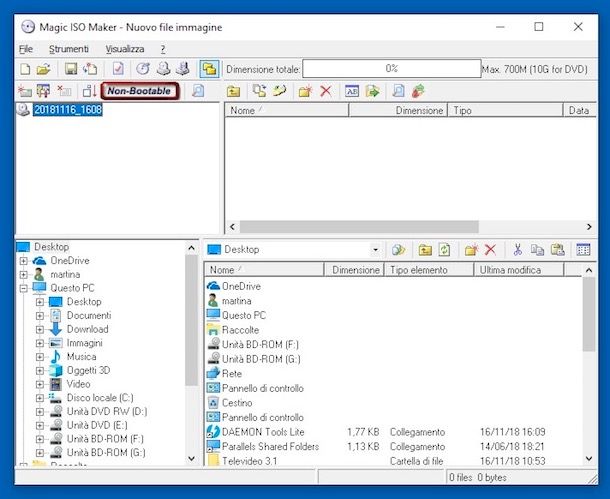The image size is (610, 499).
Task: Open the ? help menu
Action: coord(163,49)
